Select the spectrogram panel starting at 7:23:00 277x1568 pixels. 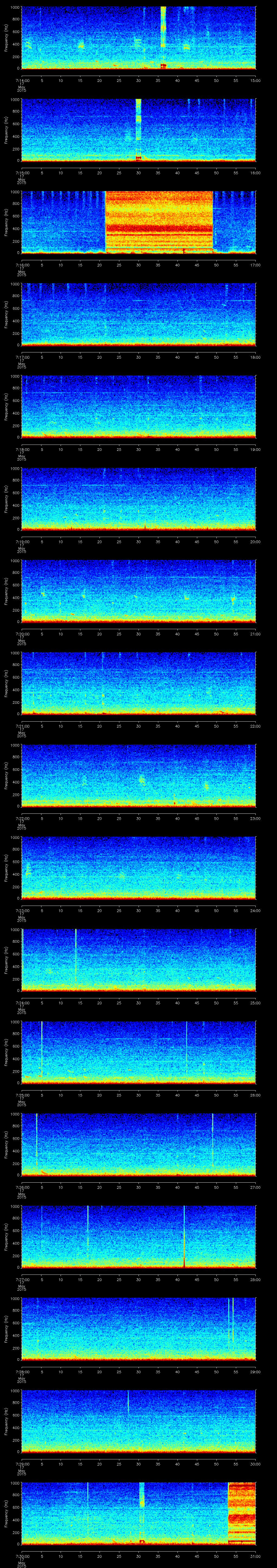point(139,868)
